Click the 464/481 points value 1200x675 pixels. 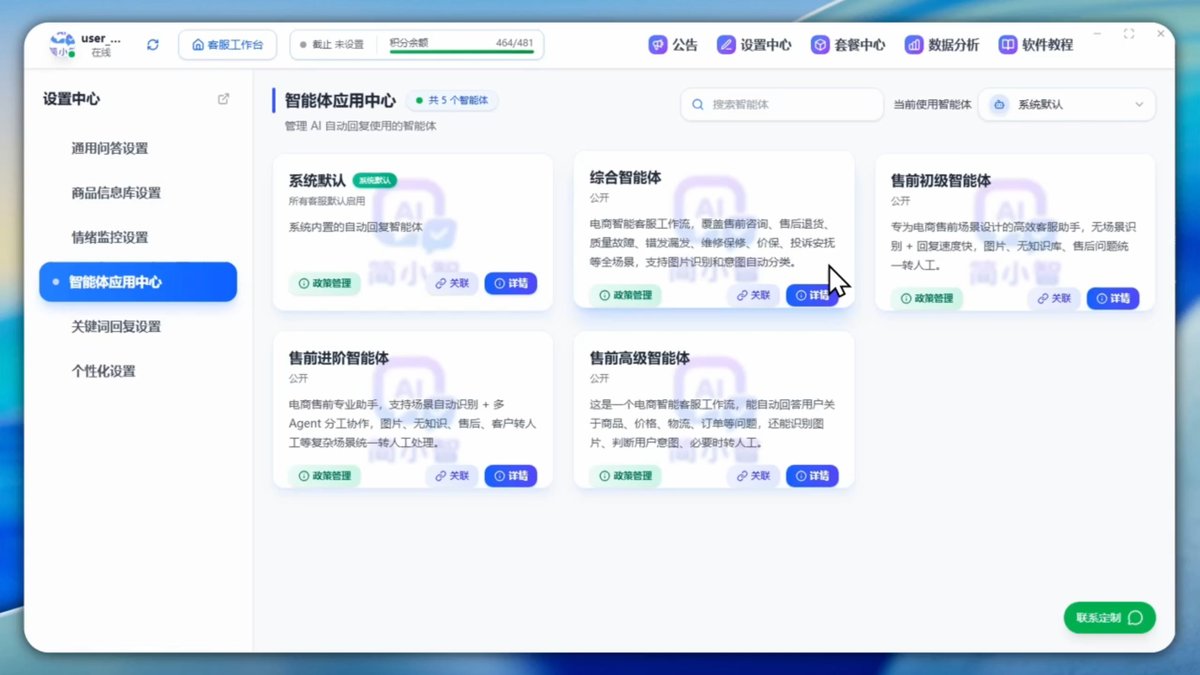(514, 43)
